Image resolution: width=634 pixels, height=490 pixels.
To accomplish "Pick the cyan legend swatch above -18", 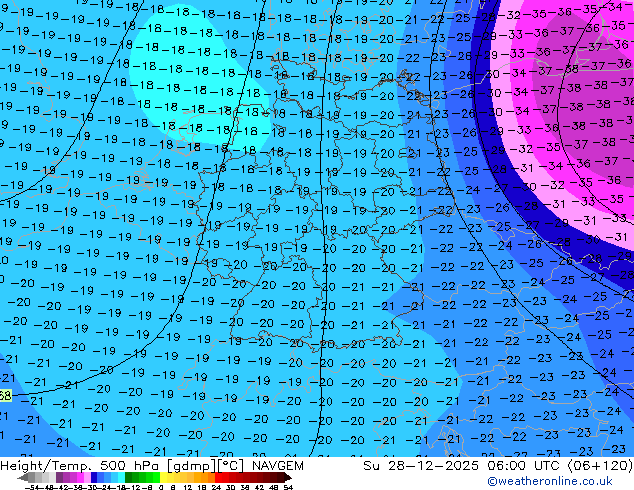I will tap(121, 477).
